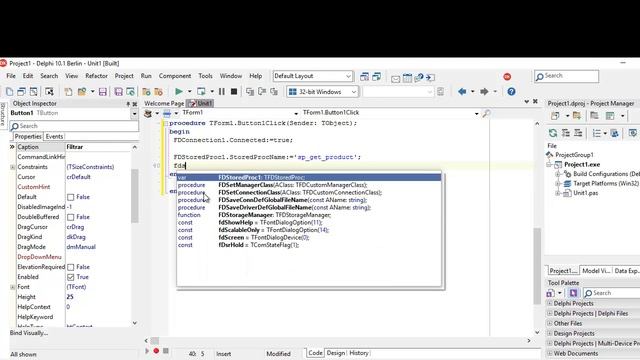The image size is (640, 360).
Task: Click the red record macro button
Action: 156,351
